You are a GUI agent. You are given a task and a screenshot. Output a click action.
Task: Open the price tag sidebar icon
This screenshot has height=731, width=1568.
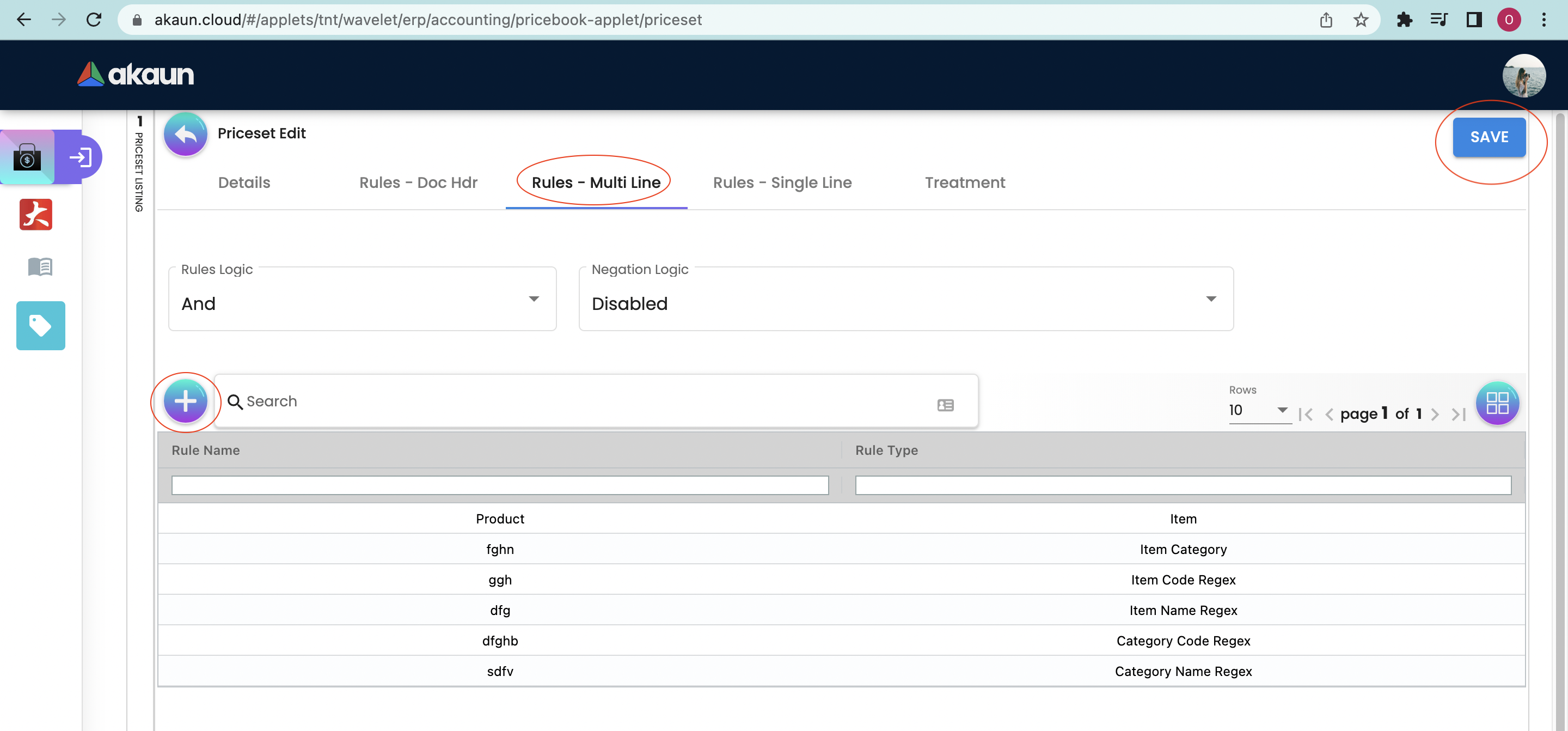(40, 326)
